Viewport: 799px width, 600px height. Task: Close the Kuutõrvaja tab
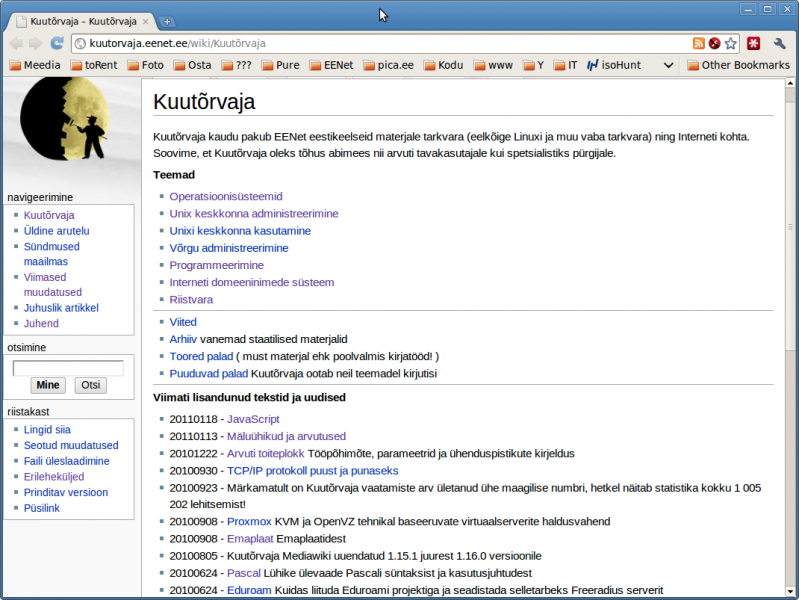(x=146, y=21)
